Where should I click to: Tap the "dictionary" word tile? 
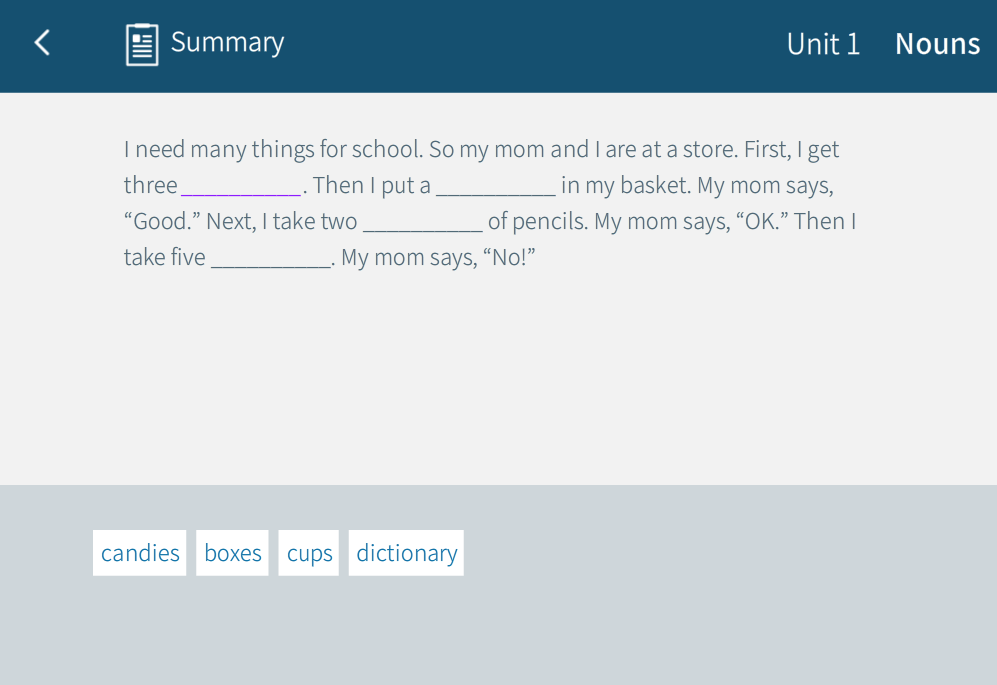click(x=406, y=553)
